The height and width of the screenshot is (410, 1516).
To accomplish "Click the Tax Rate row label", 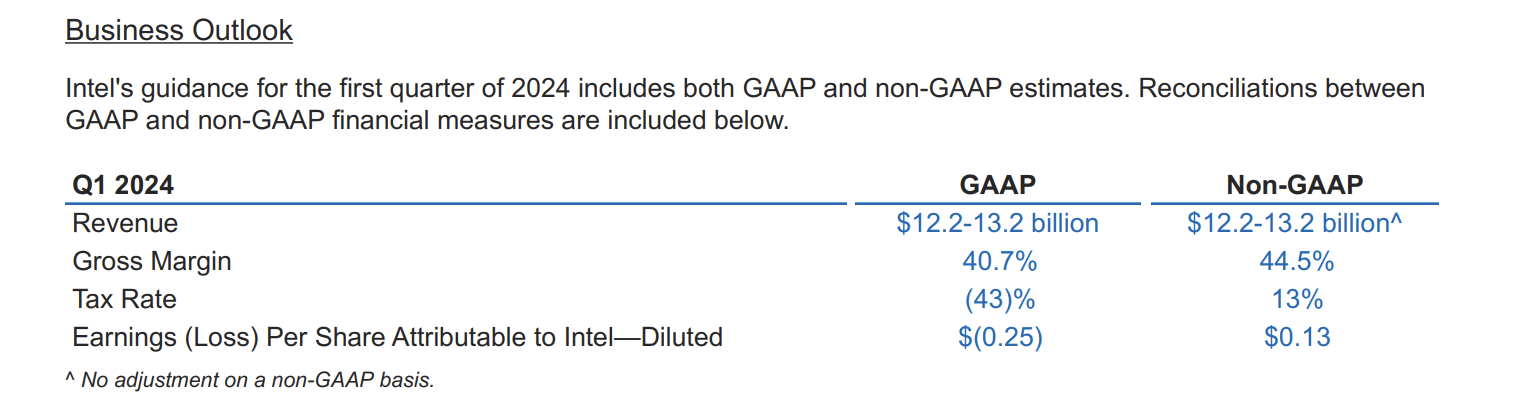I will 124,299.
